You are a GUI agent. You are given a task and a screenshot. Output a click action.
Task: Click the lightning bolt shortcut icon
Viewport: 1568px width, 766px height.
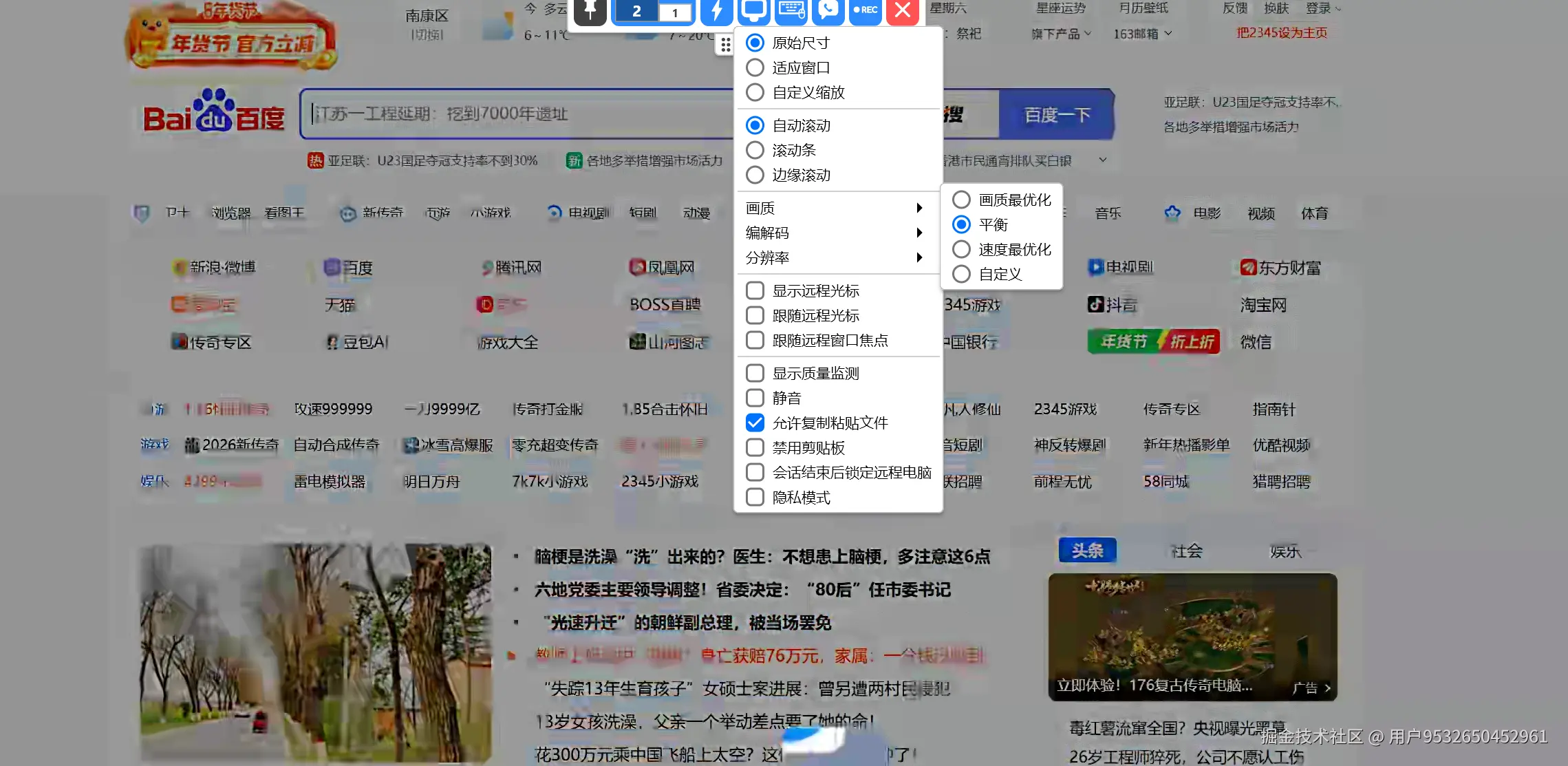(x=716, y=10)
